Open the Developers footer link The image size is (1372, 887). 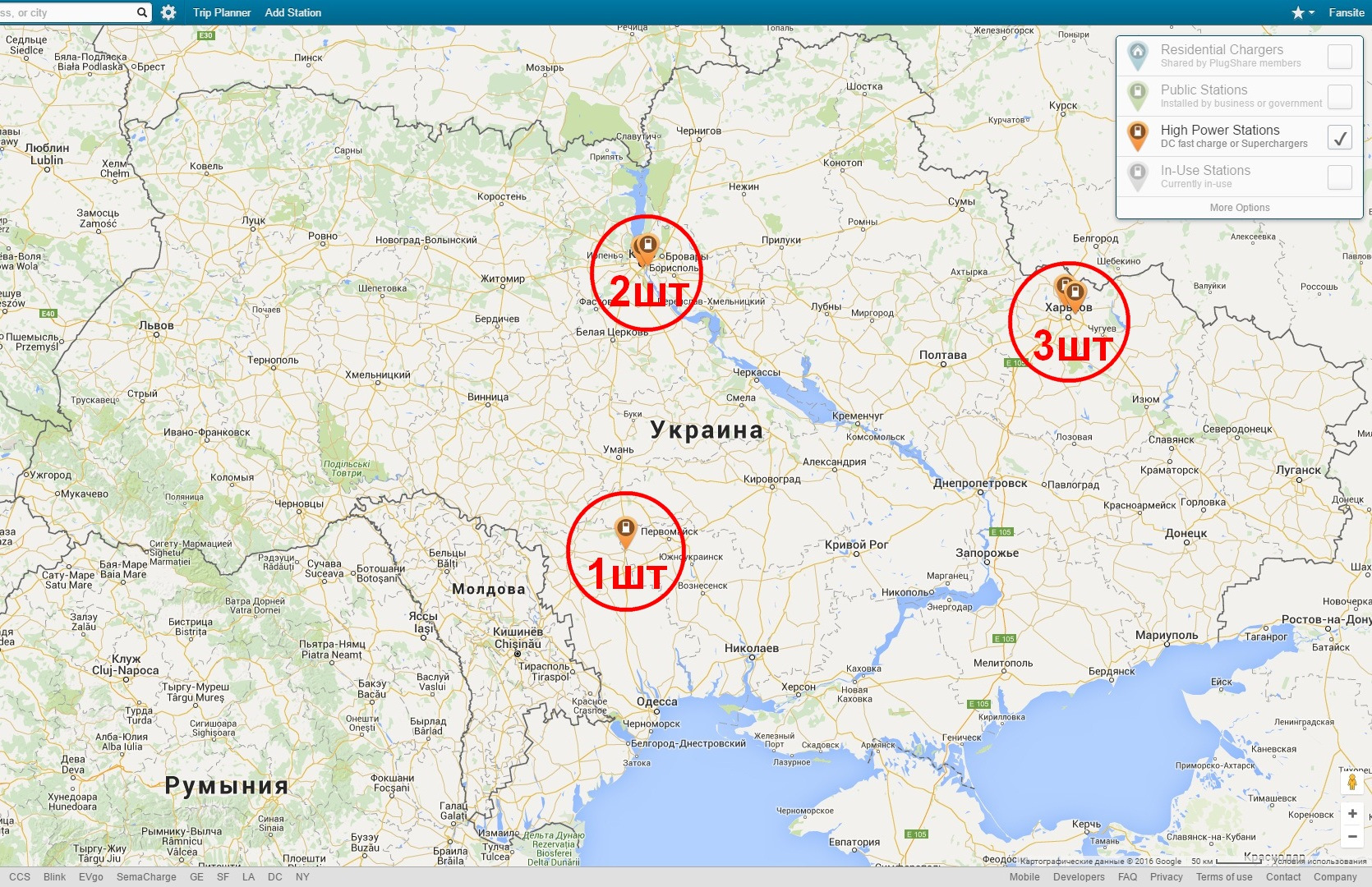1079,877
